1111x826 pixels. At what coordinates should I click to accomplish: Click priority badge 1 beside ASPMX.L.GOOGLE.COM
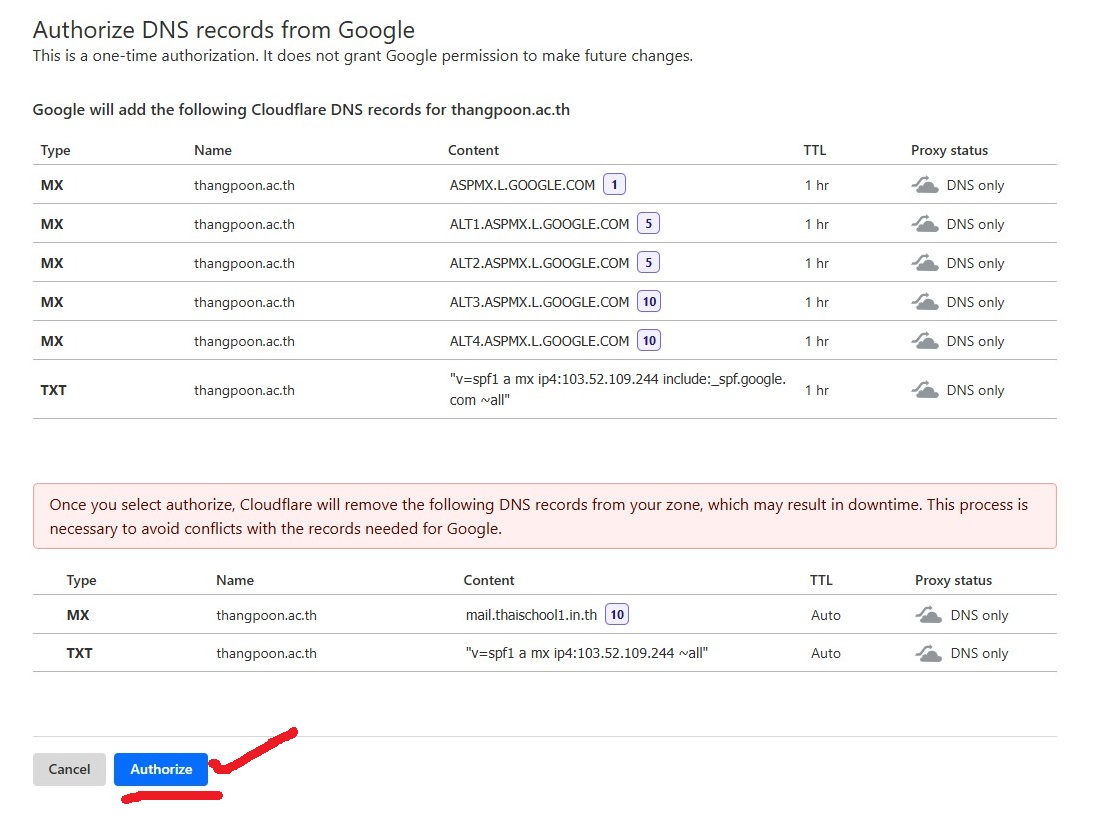[615, 185]
